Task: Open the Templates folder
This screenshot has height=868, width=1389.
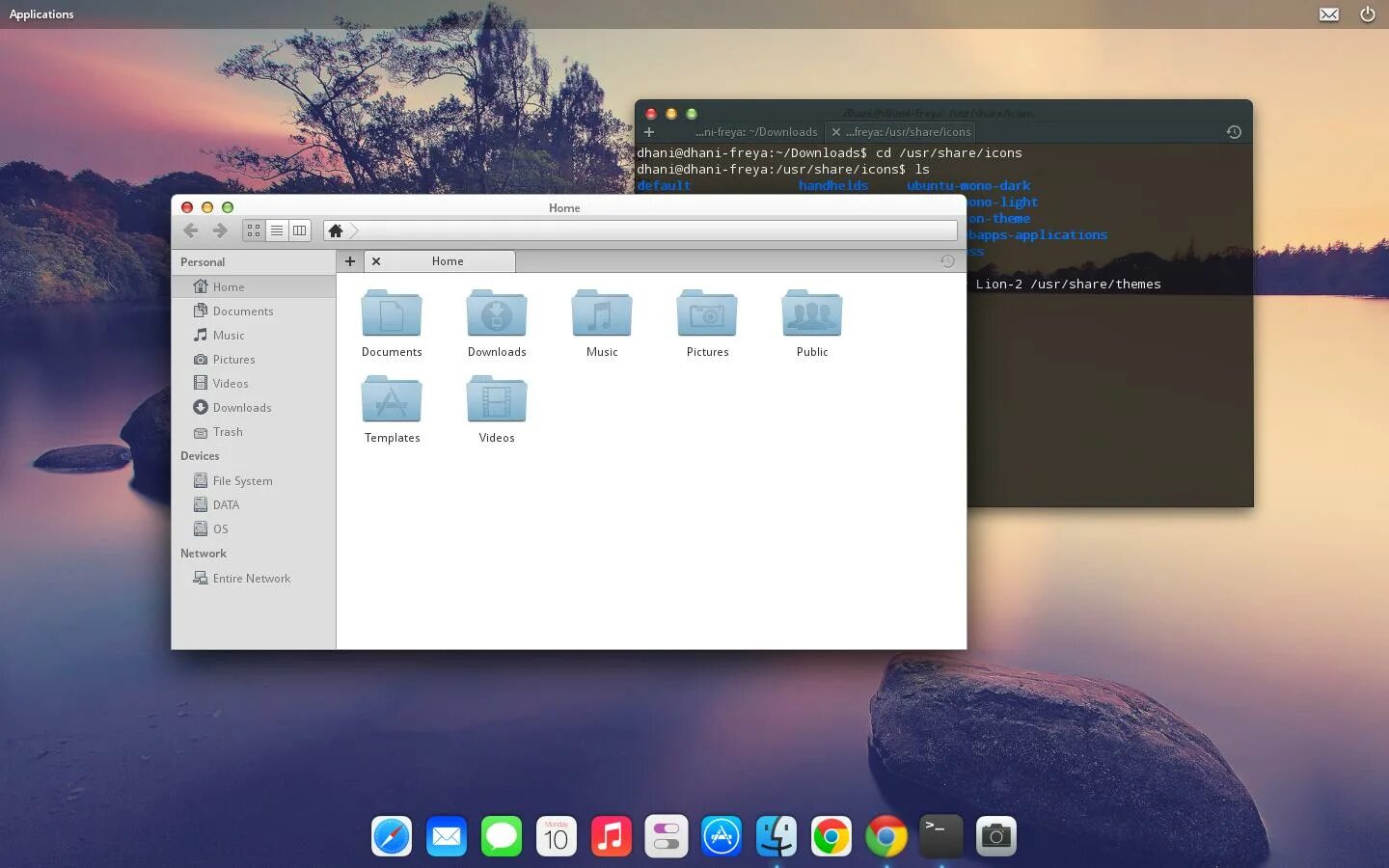Action: point(392,409)
